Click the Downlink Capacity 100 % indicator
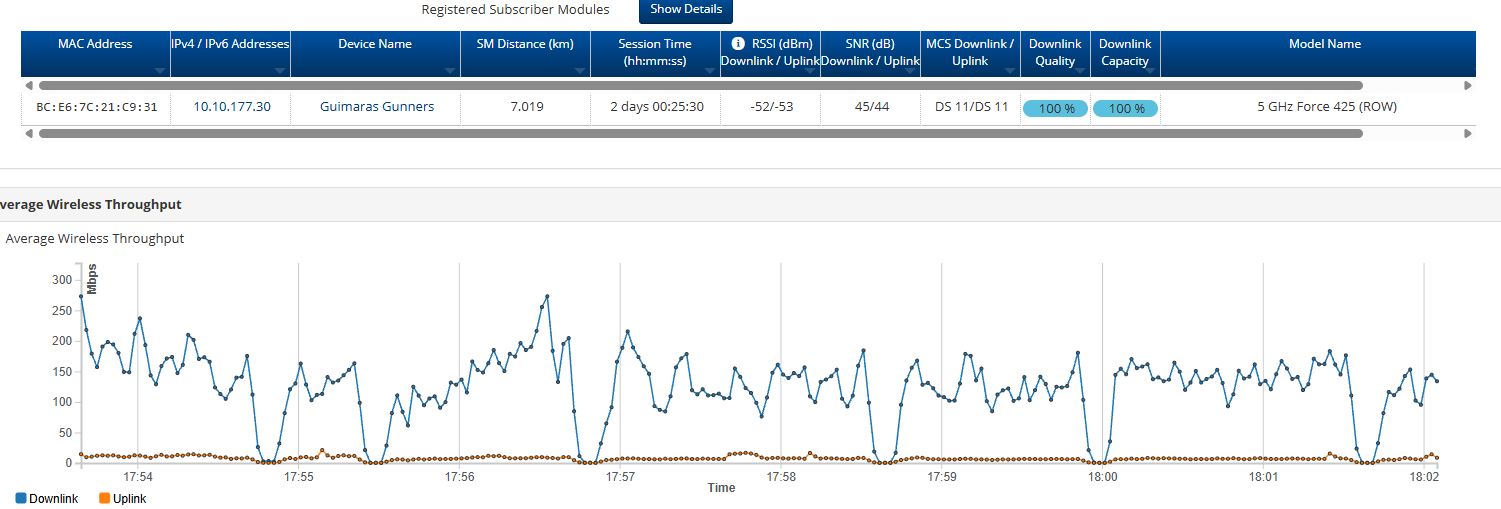This screenshot has height=509, width=1501. click(x=1125, y=108)
